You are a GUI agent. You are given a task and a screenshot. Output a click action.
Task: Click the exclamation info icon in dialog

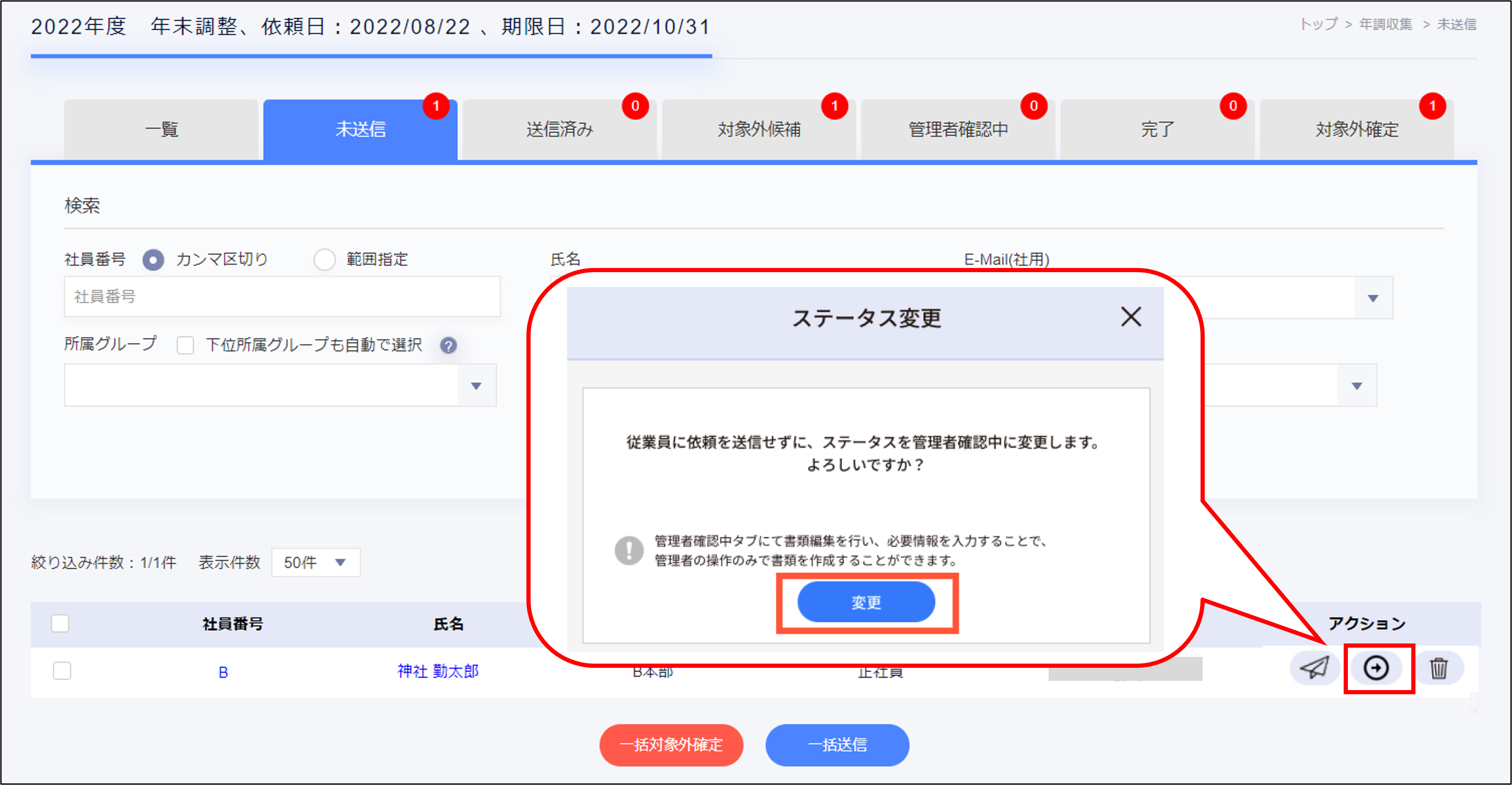pyautogui.click(x=629, y=550)
